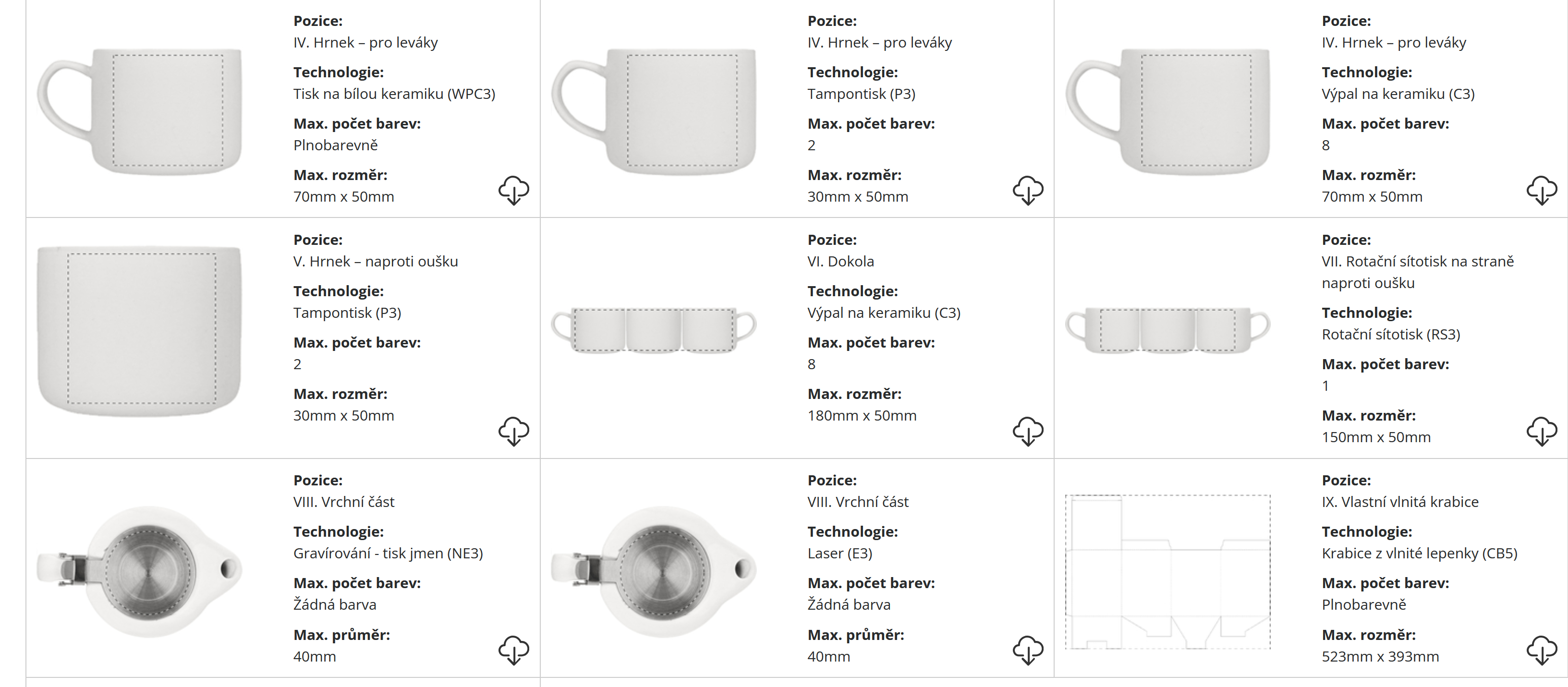Download template for left-handed mug Tampontisk (P3)
Screen dimensions: 1568x687
pyautogui.click(x=1028, y=191)
